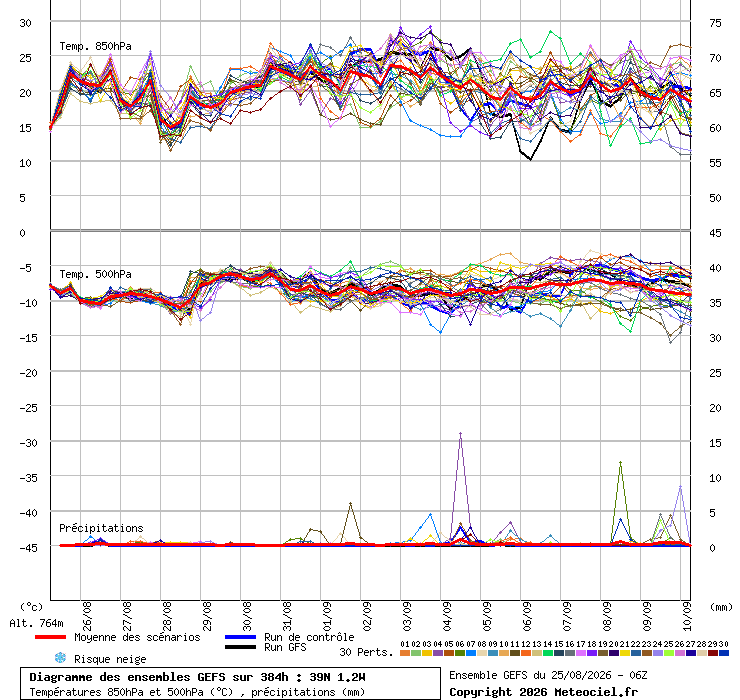Screen dimensions: 740x700
Task: Click the 'Temp. 850hPa' chart label
Action: (x=95, y=46)
